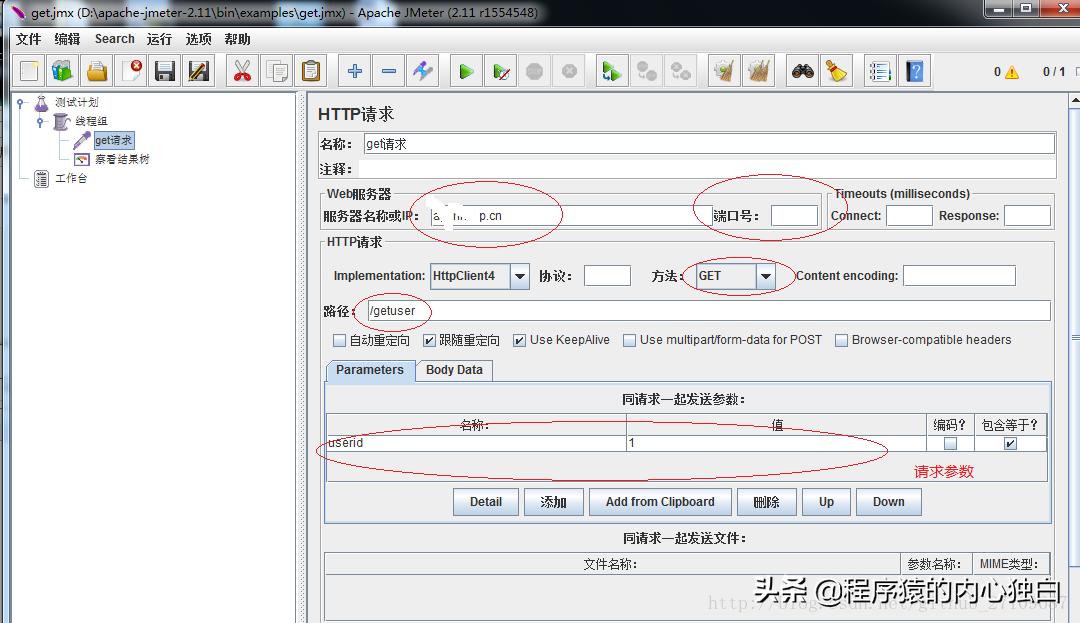
Task: Clear all results listeners
Action: point(757,70)
